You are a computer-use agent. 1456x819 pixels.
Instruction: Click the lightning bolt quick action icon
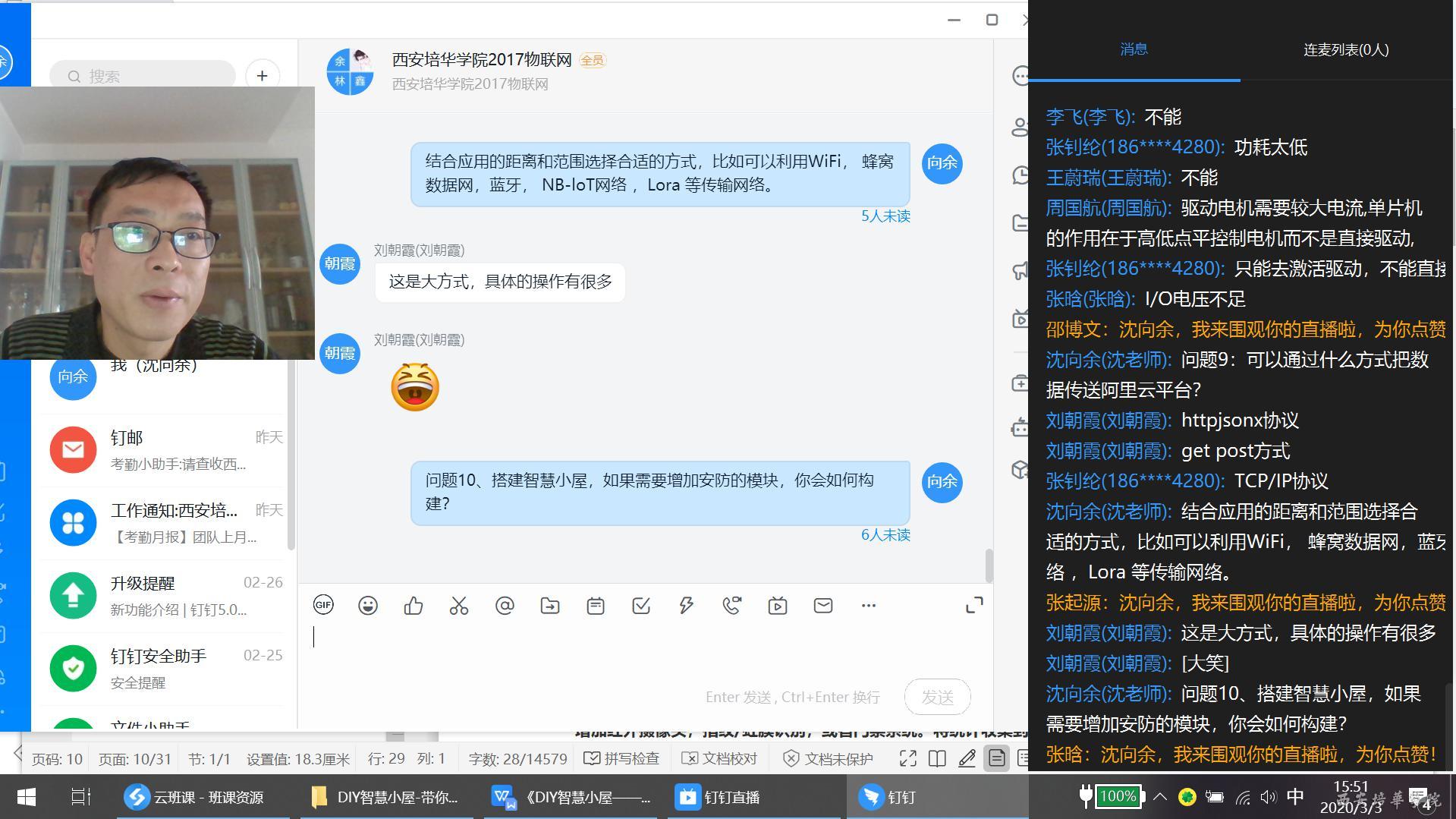click(687, 605)
